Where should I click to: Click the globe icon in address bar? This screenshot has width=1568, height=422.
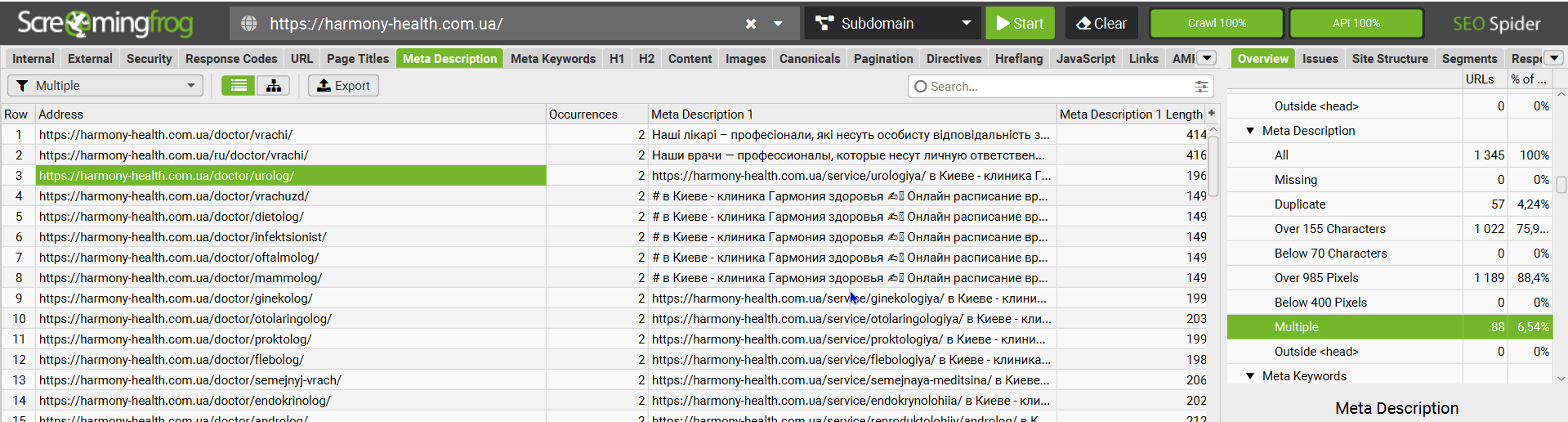point(249,24)
